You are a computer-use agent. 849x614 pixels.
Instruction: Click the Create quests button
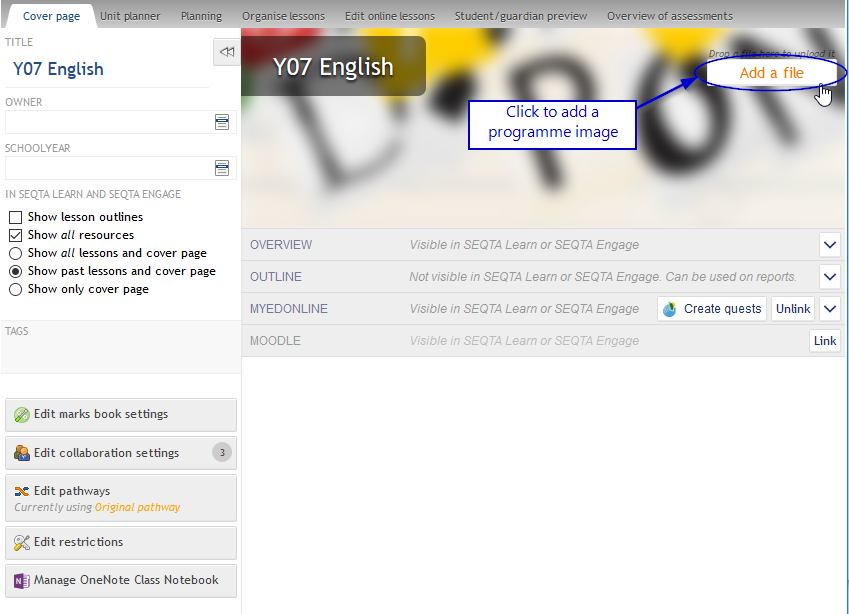pos(712,309)
